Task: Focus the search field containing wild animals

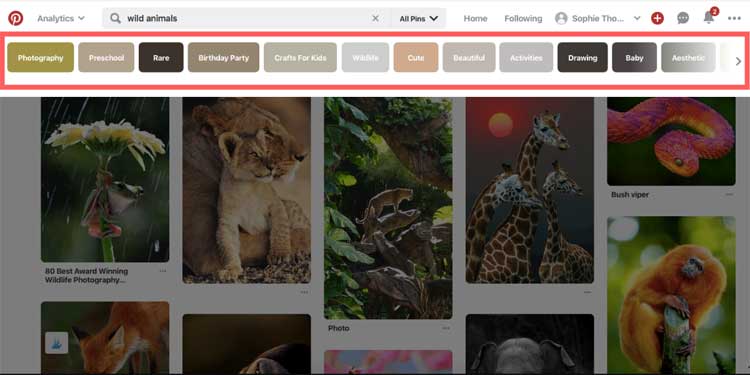Action: 246,18
